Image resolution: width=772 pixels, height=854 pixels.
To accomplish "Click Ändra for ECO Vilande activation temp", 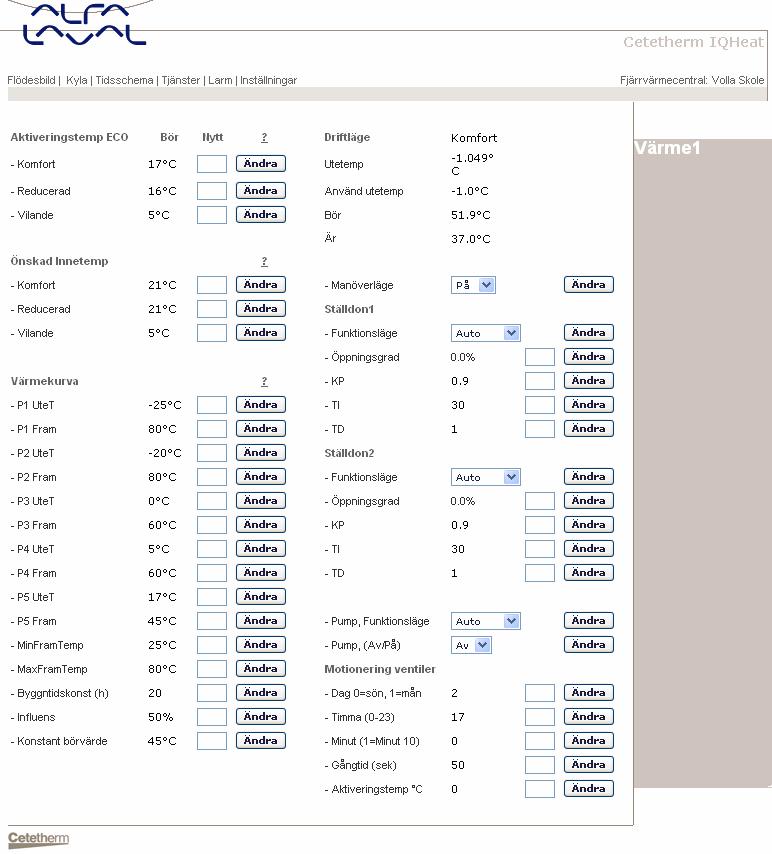I will pos(260,215).
